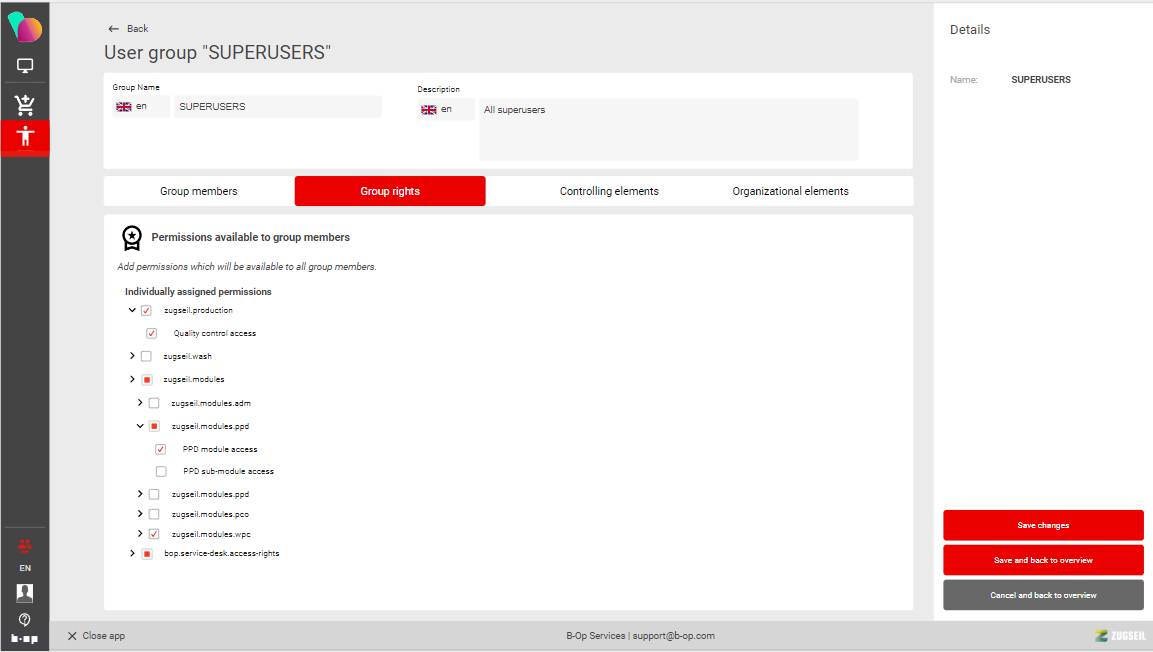Open the Controlling elements tab
The width and height of the screenshot is (1153, 652).
click(609, 191)
